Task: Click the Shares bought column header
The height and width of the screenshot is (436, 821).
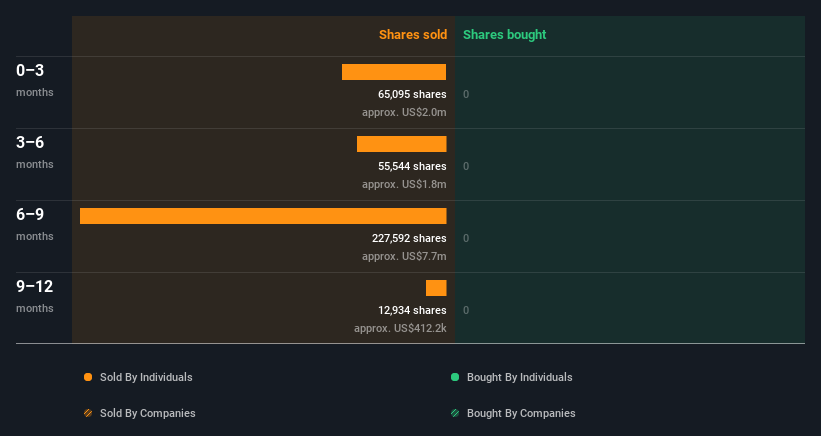Action: [504, 35]
